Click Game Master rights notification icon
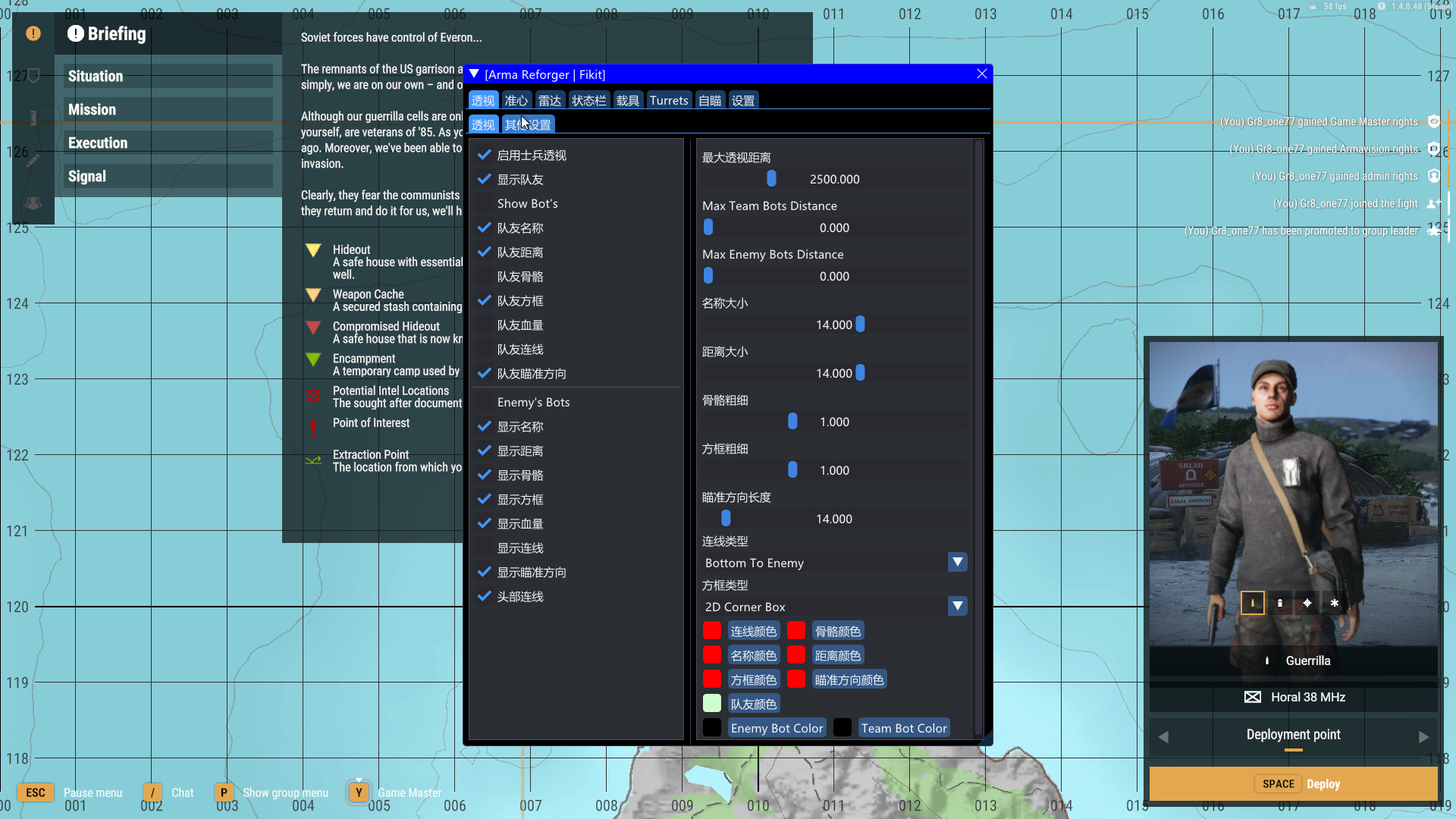 click(1434, 121)
